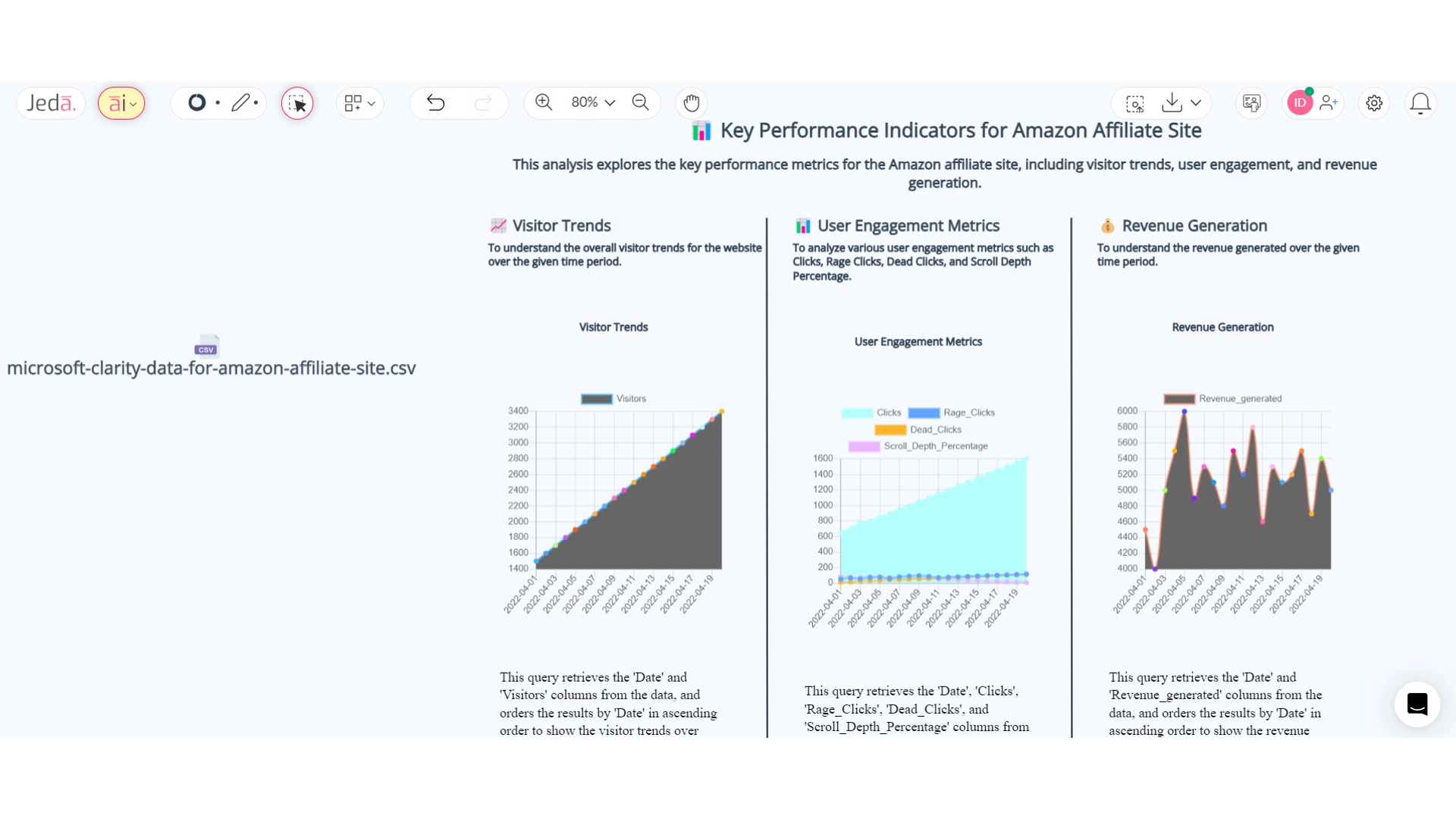Click the Zoom out magnifier icon

(640, 102)
